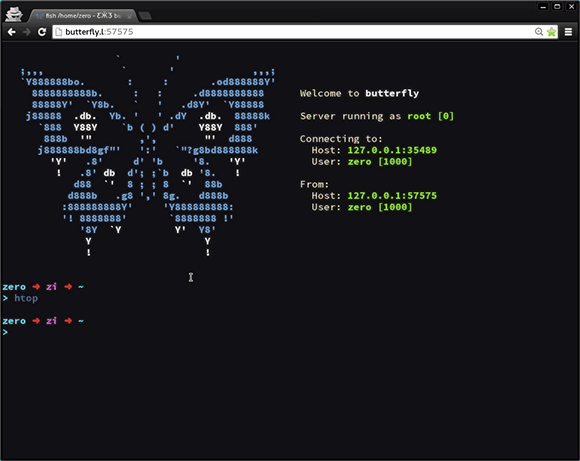Open a new tab with the small tab button
The image size is (580, 461).
[x=145, y=16]
